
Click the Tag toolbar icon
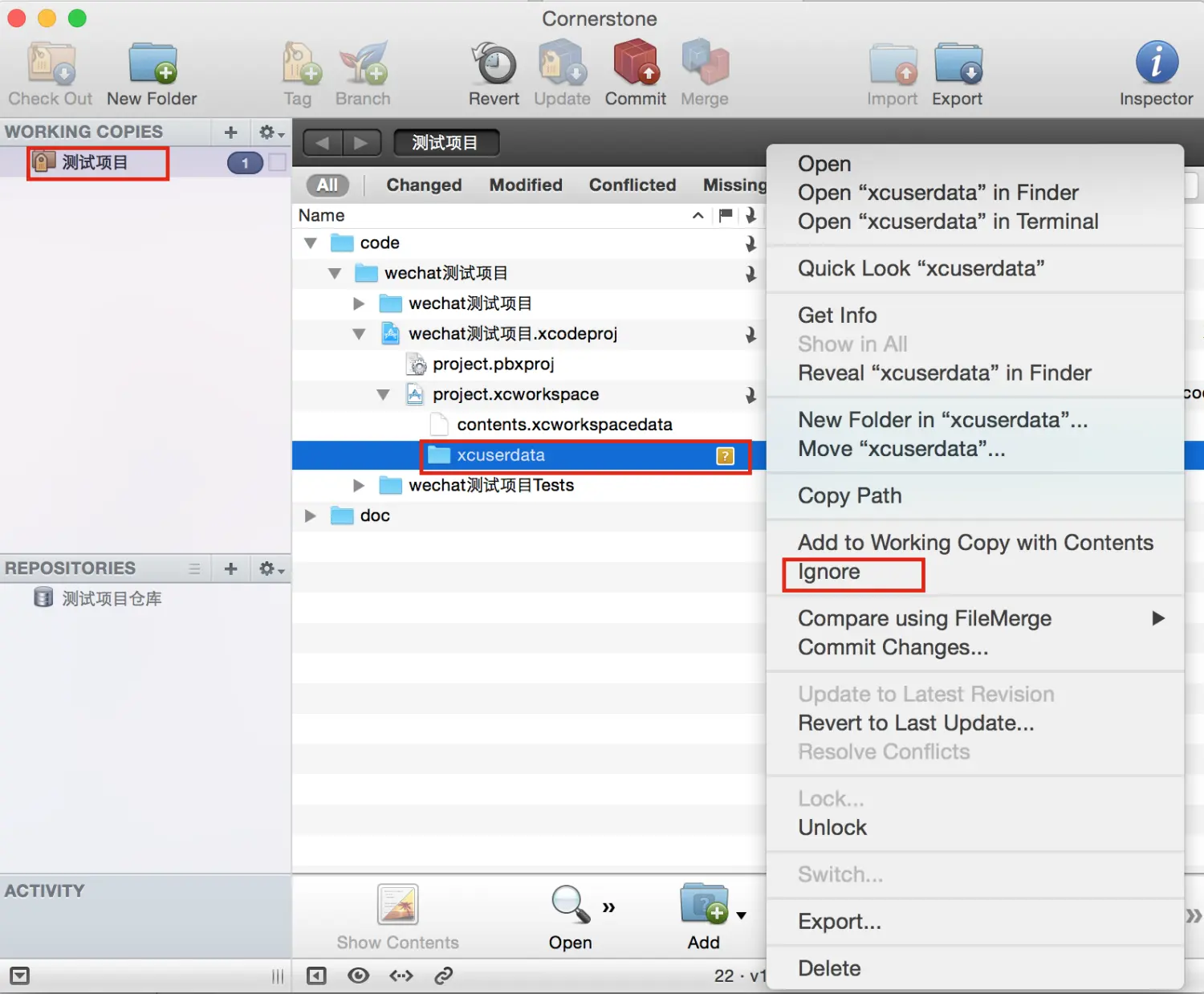coord(301,63)
